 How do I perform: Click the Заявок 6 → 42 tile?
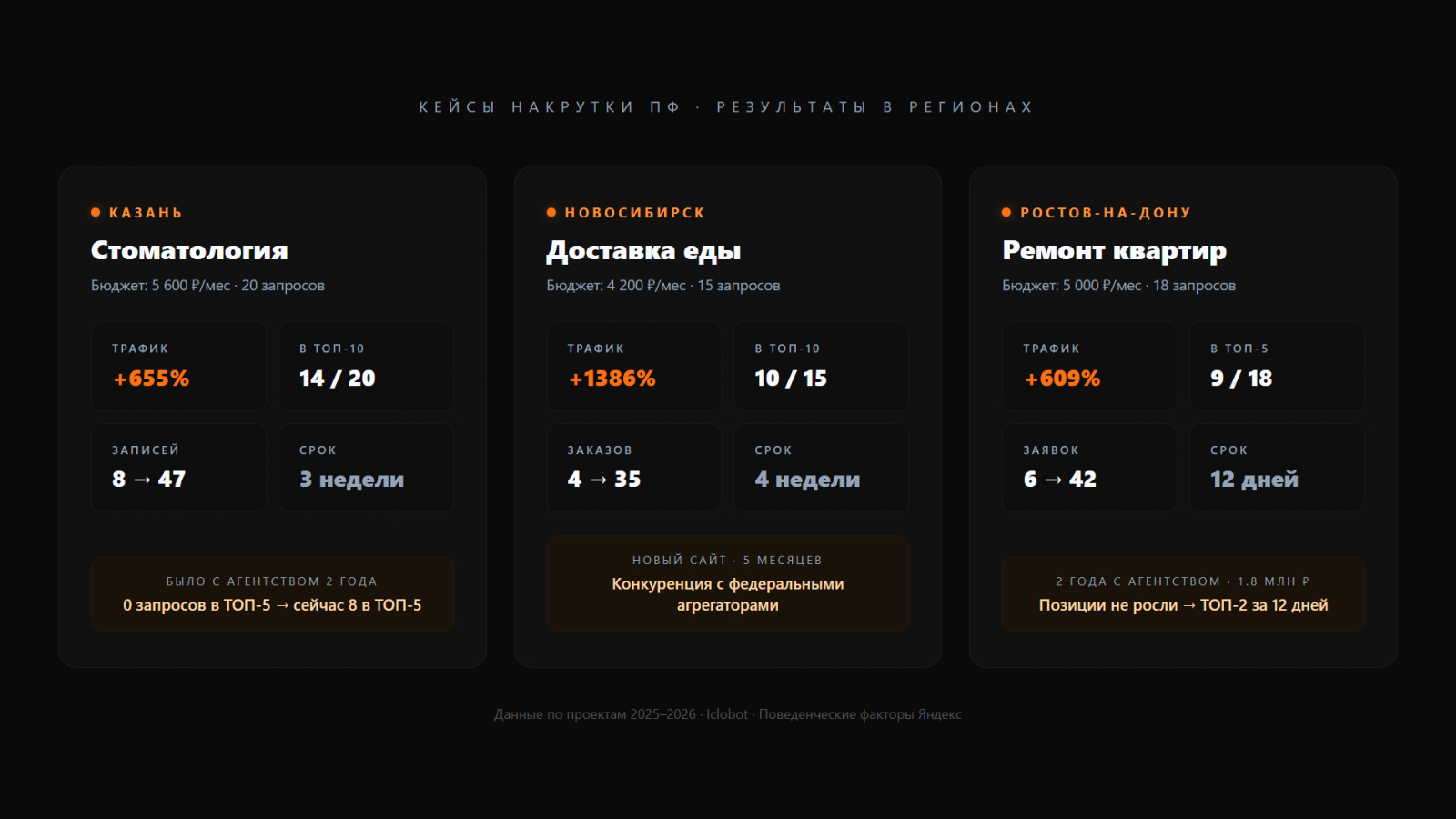[x=1089, y=468]
